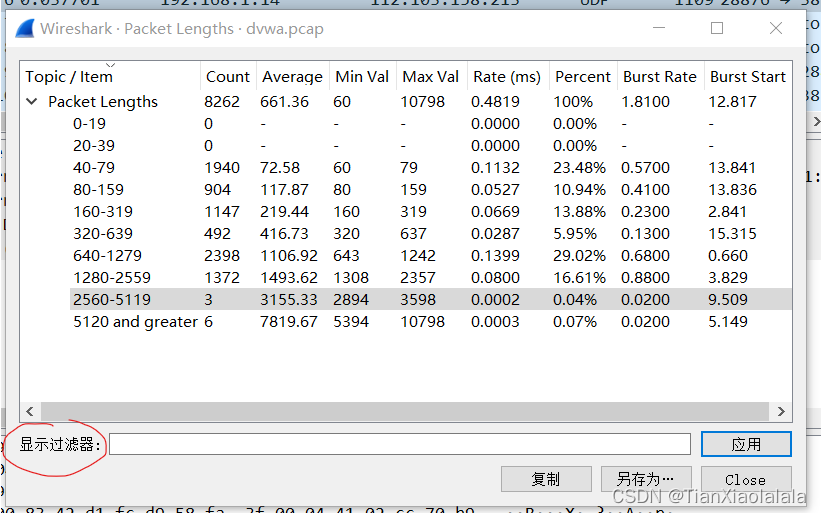Click average value 7819.67
Viewport: 821px width, 513px height.
tap(289, 321)
